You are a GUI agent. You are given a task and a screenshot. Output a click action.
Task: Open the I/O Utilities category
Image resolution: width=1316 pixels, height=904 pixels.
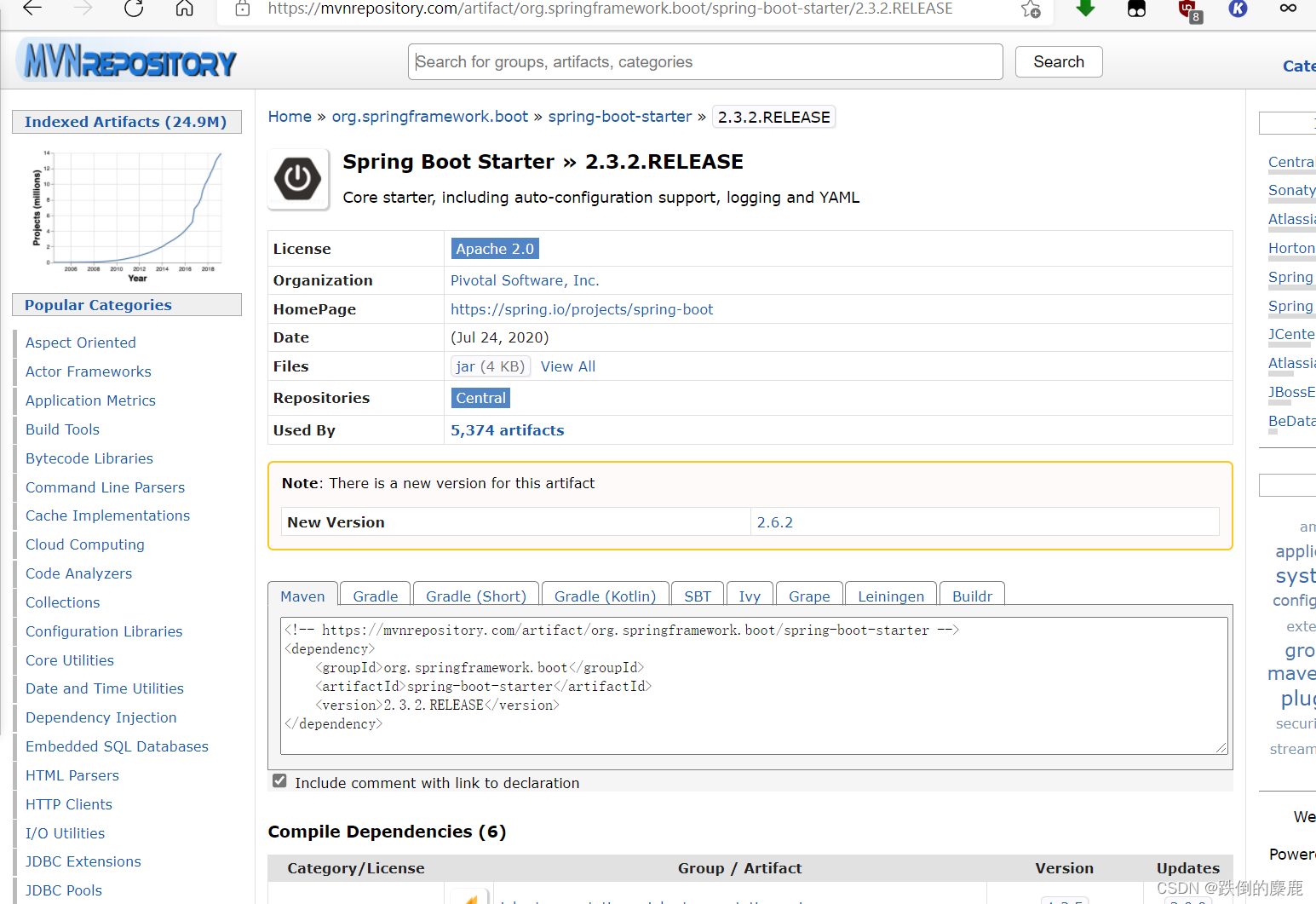point(66,833)
